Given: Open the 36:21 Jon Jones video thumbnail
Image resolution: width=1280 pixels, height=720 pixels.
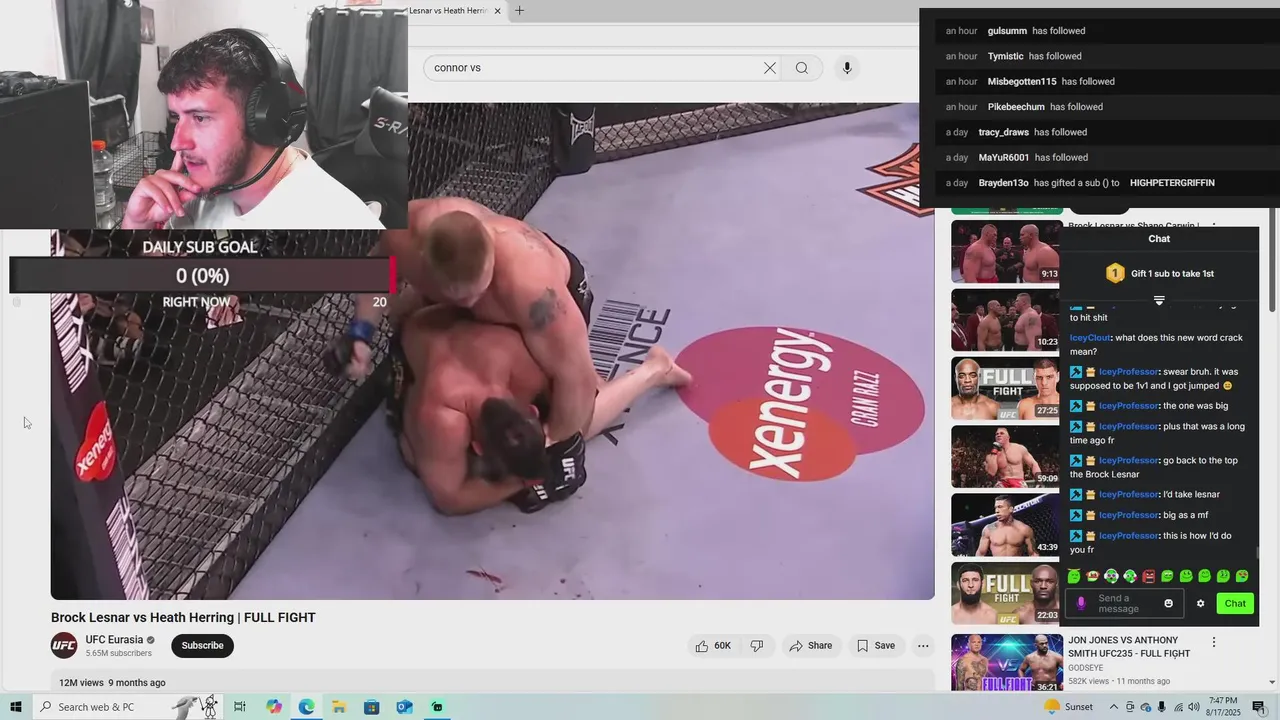Looking at the screenshot, I should (x=1006, y=662).
